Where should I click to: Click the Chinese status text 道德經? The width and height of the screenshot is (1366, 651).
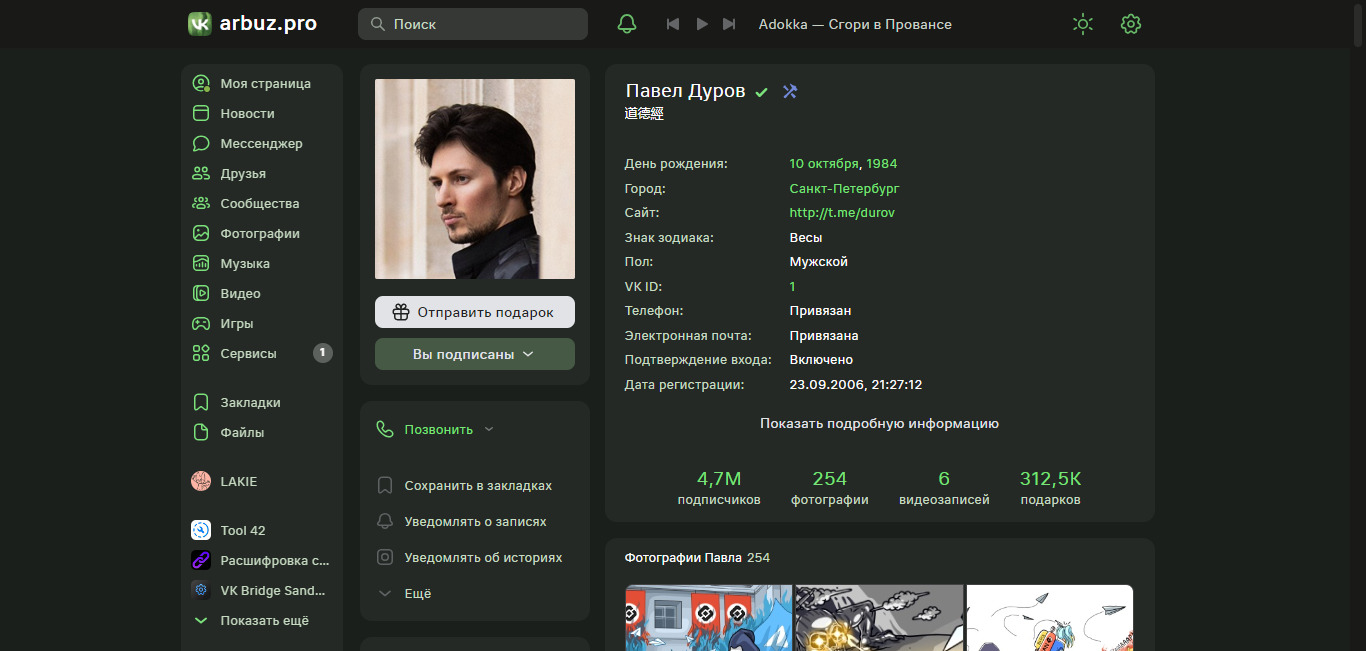(644, 114)
